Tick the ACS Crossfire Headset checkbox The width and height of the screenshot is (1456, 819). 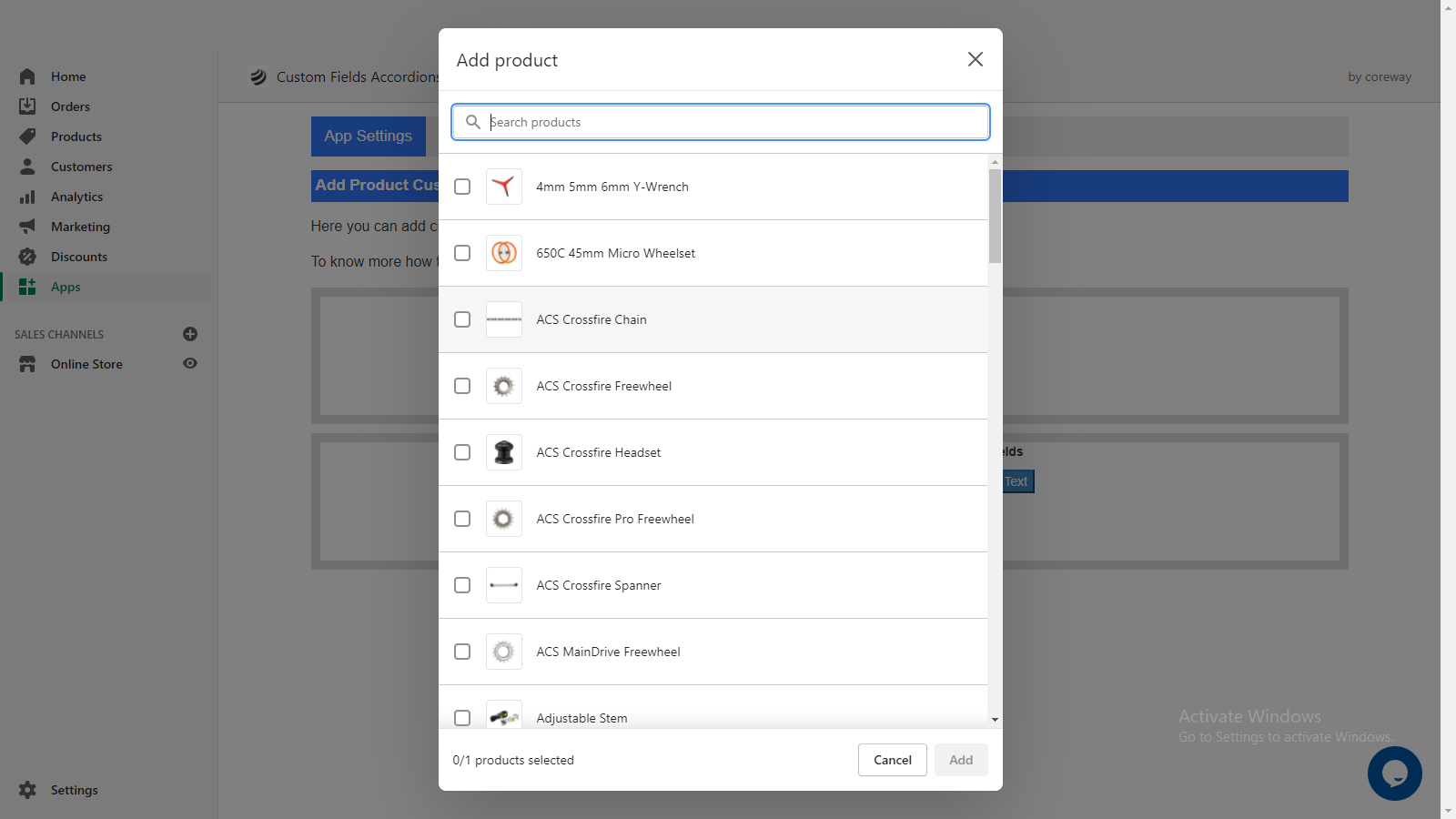click(x=462, y=452)
